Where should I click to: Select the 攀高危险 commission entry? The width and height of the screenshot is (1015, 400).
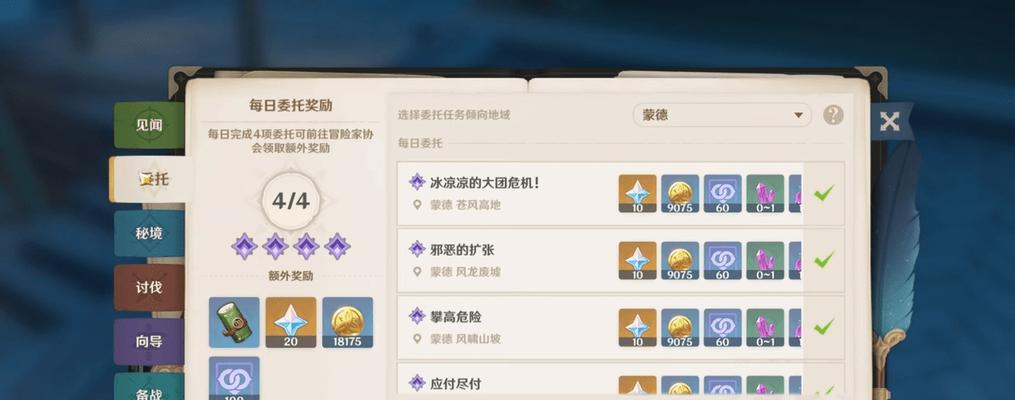click(621, 328)
